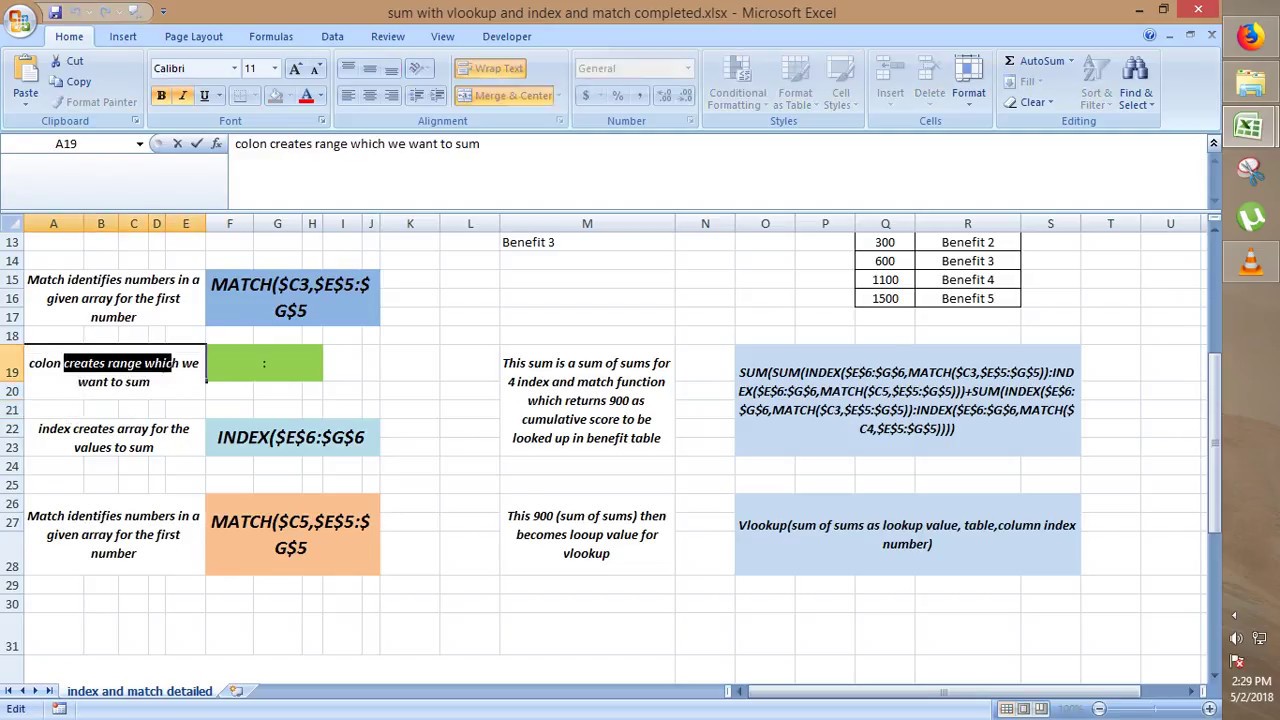Confirm entry with the check mark
Viewport: 1280px width, 720px height.
[x=196, y=144]
